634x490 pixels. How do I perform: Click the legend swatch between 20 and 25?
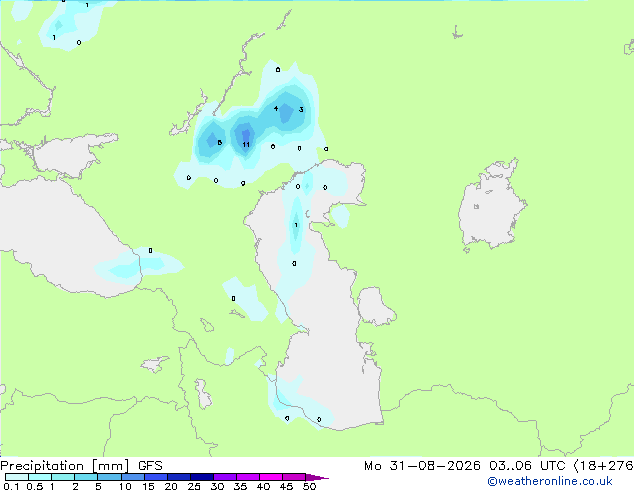point(179,477)
